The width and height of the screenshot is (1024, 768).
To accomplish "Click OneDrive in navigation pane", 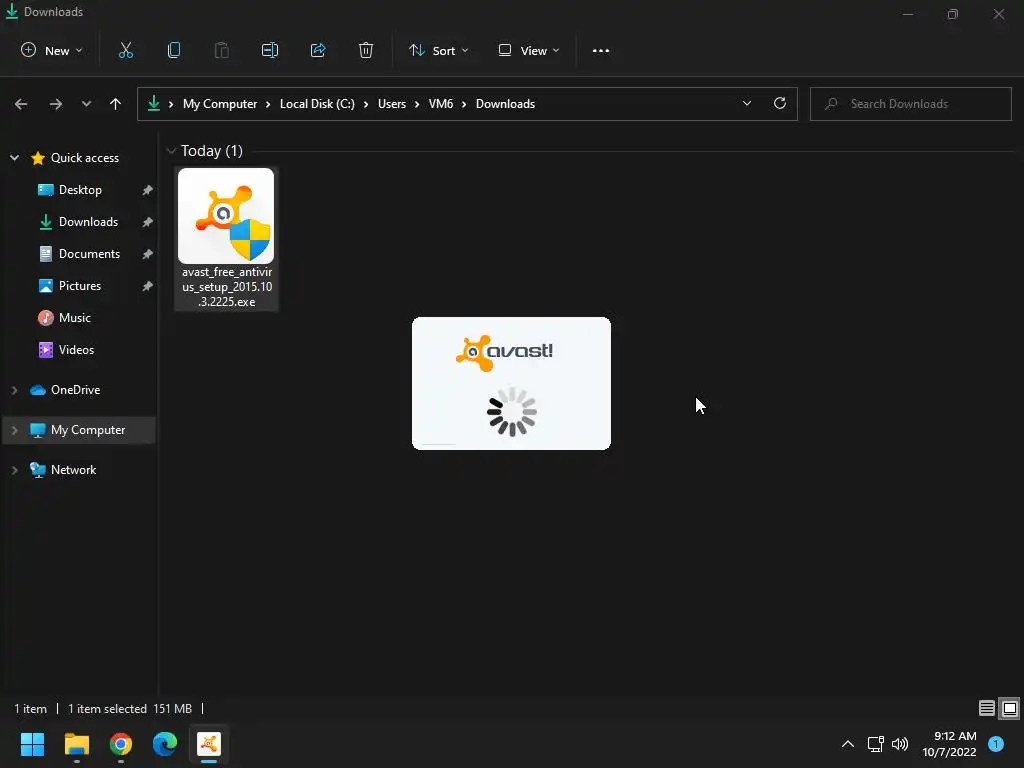I will (x=76, y=390).
